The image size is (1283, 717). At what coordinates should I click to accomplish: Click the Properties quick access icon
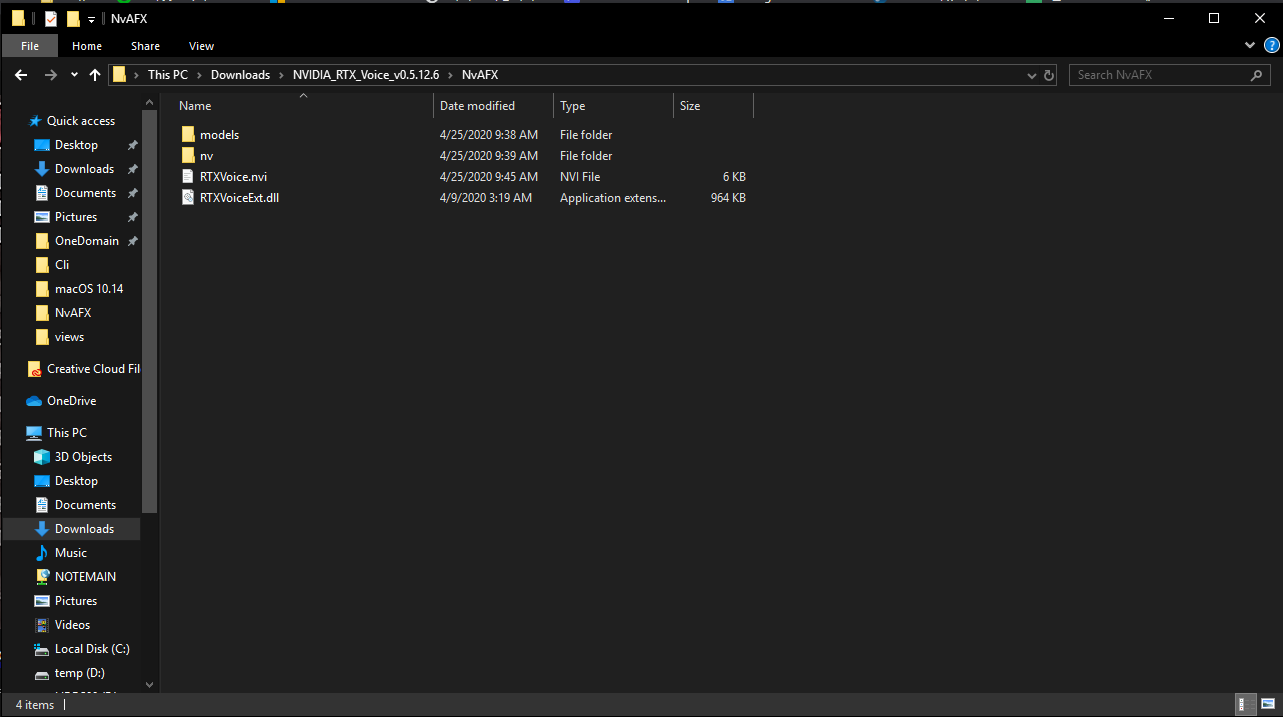(51, 19)
